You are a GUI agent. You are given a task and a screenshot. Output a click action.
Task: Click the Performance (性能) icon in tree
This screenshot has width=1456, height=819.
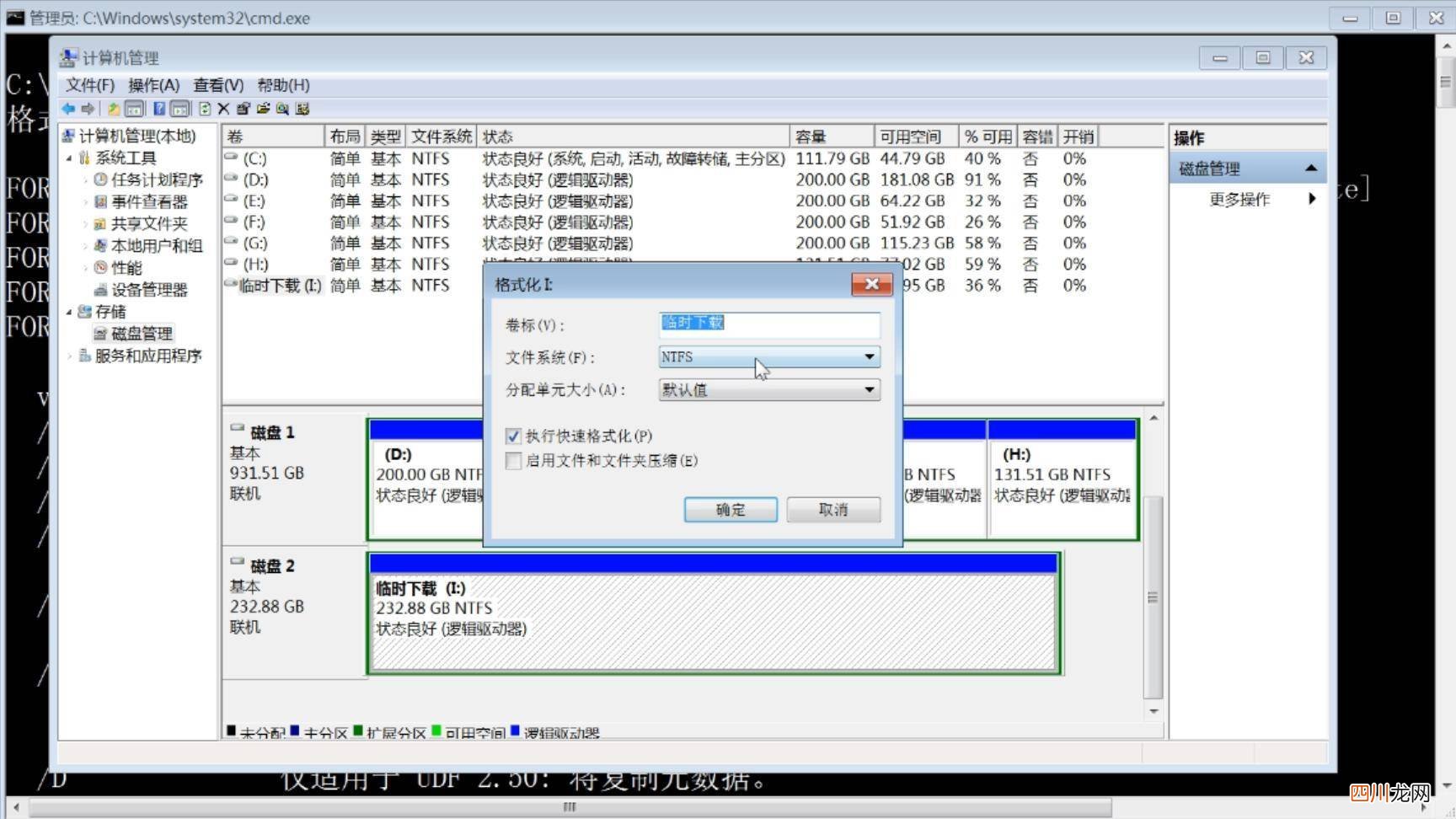click(101, 267)
